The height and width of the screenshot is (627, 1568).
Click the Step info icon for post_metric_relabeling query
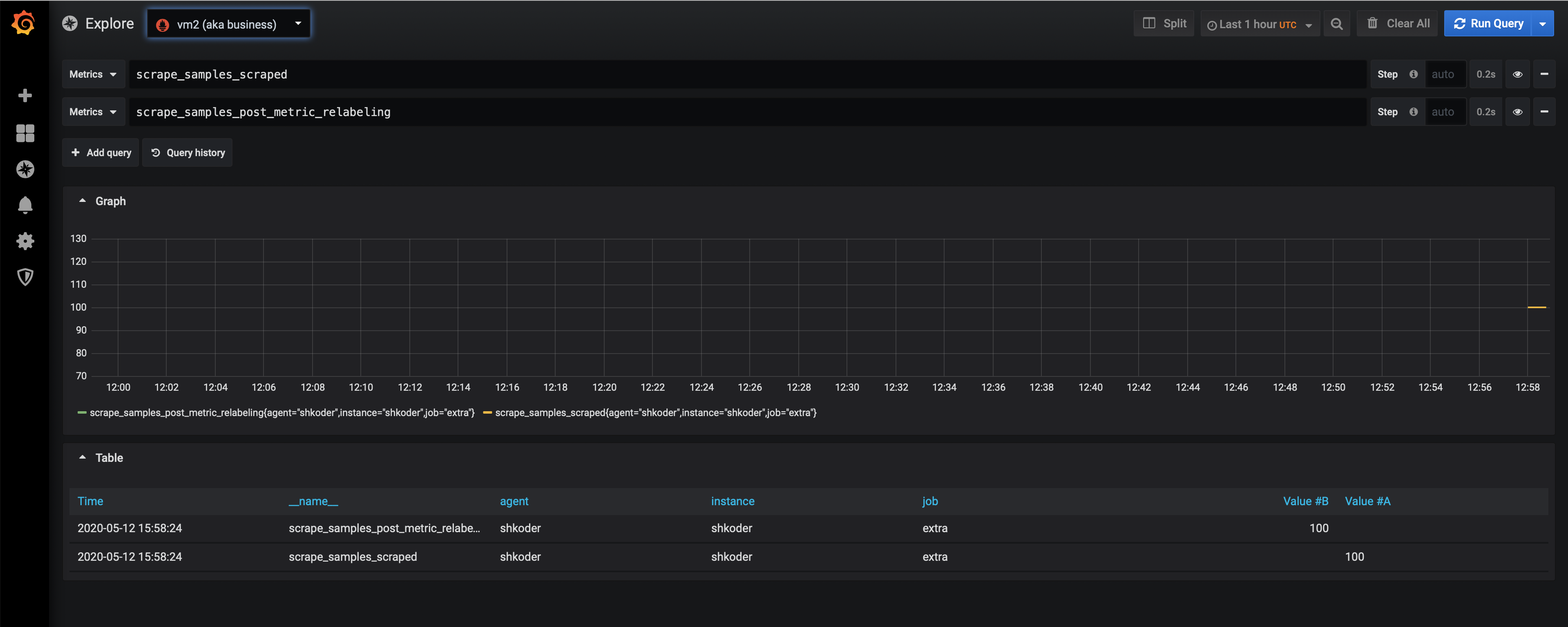(x=1414, y=112)
